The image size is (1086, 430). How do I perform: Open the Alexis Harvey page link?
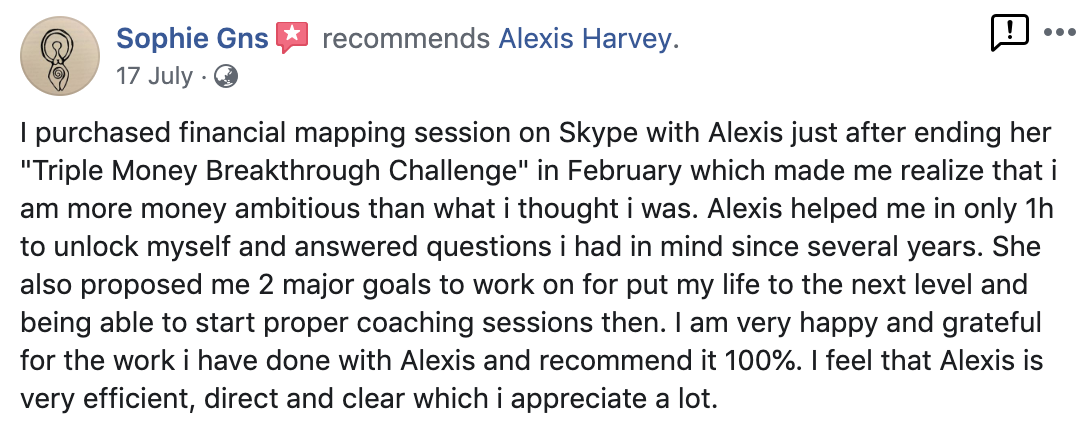click(x=588, y=39)
